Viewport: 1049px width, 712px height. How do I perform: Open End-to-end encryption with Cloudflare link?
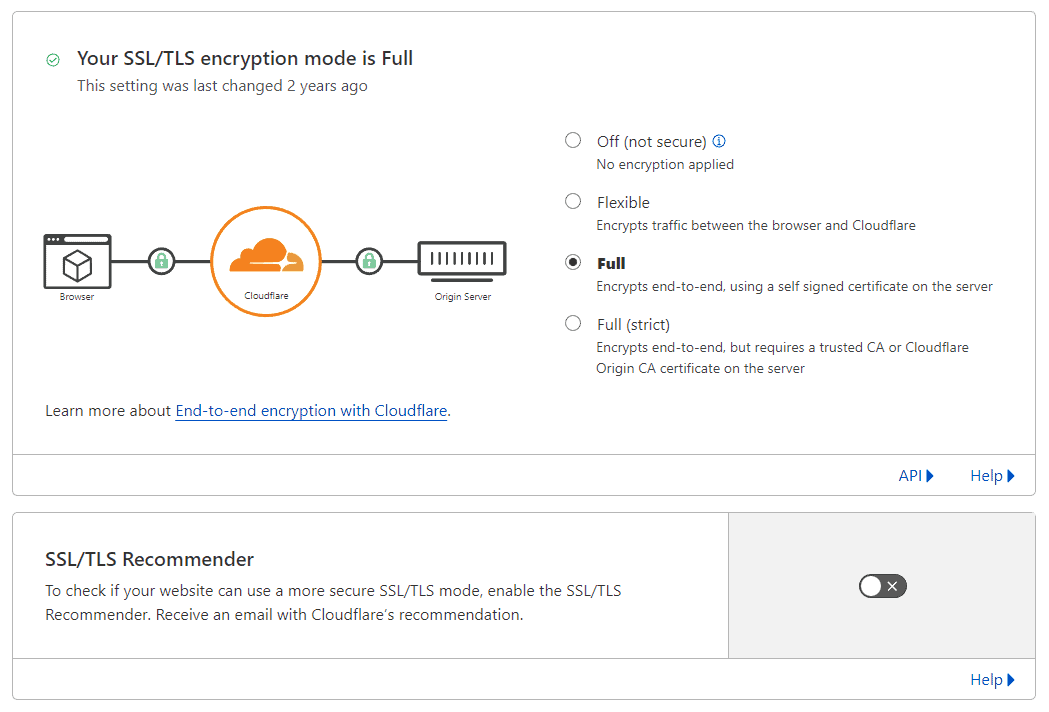click(311, 410)
